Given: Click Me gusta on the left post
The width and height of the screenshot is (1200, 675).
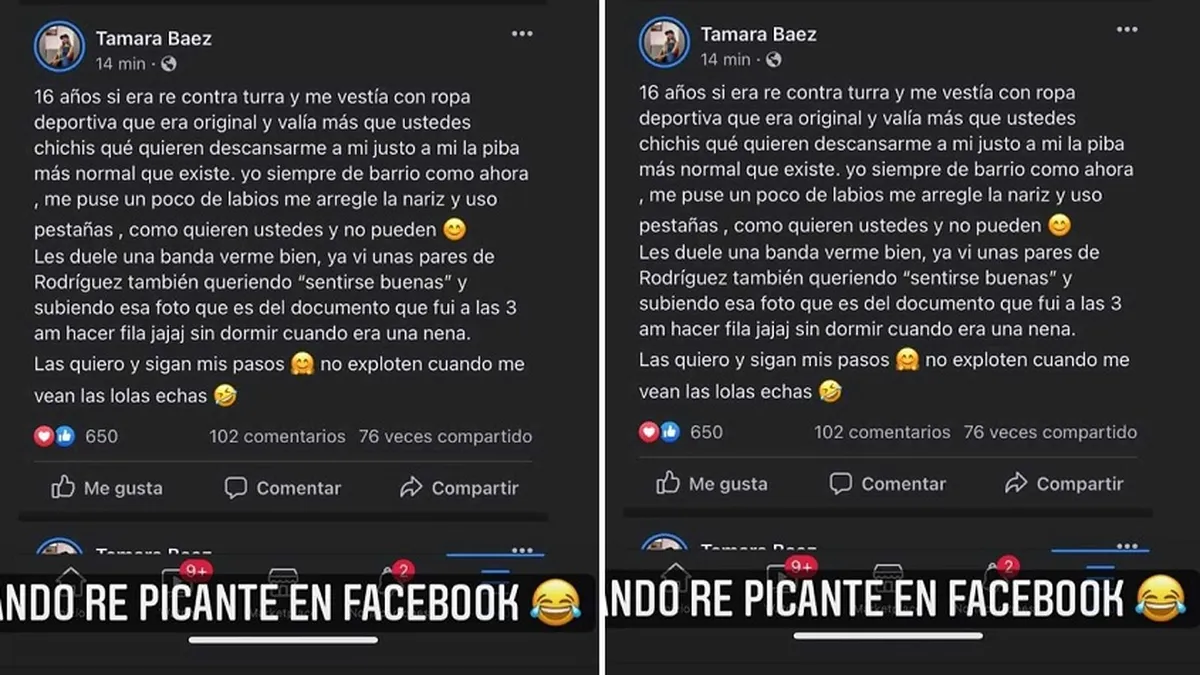Looking at the screenshot, I should (106, 488).
